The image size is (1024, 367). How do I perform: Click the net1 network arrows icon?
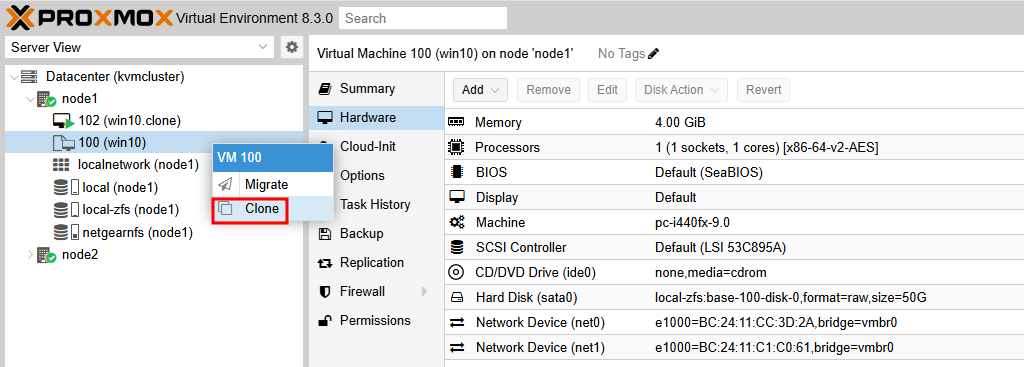coord(456,347)
